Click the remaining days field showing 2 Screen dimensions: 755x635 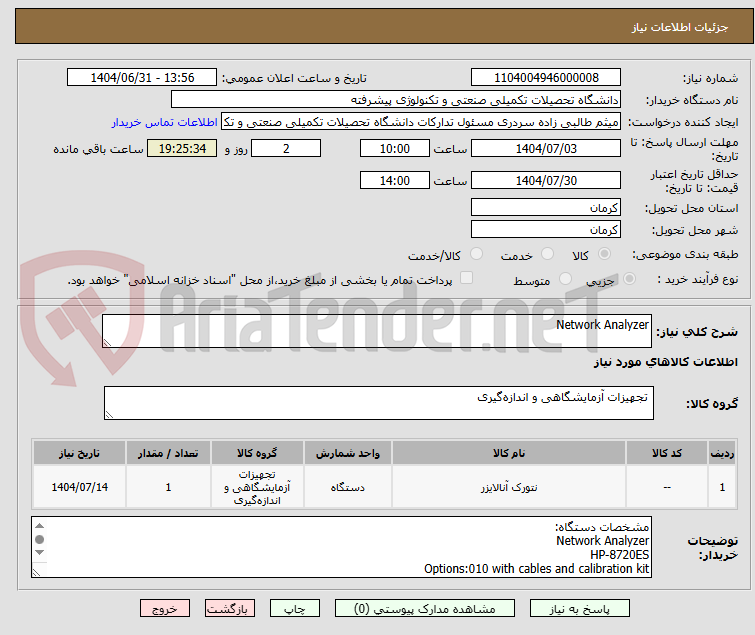coord(286,148)
